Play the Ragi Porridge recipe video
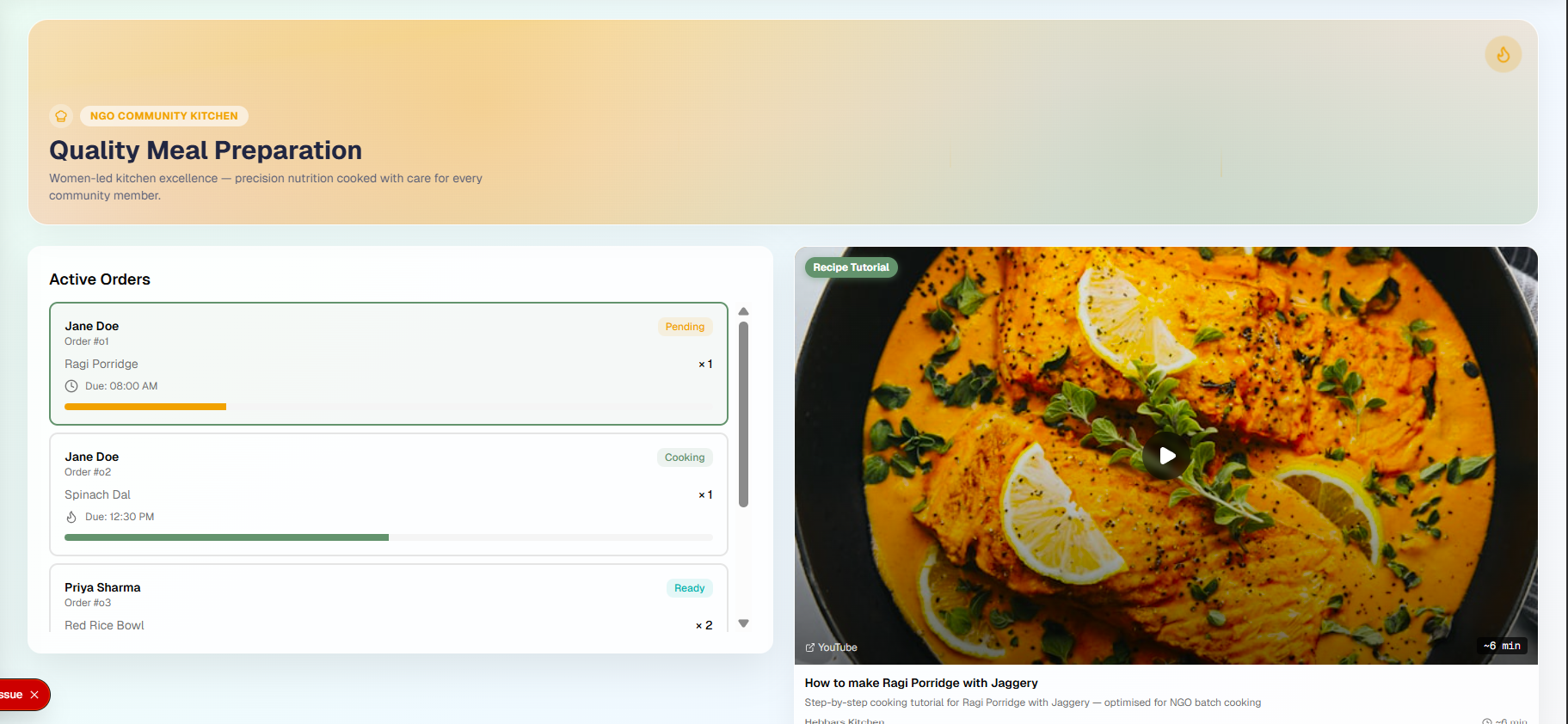Screen dimensions: 1568x724 click(x=1166, y=456)
